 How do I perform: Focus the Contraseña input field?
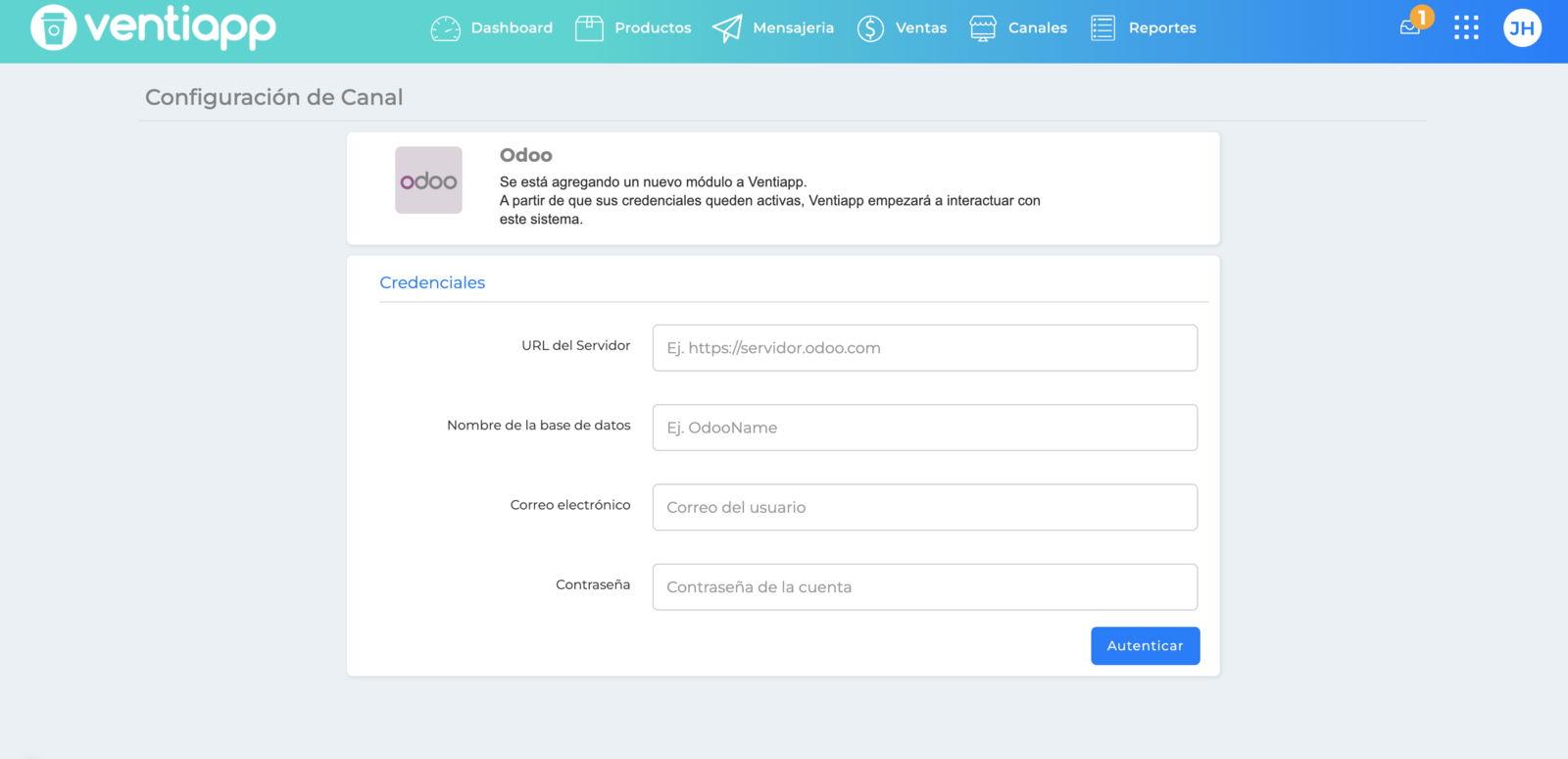pos(925,586)
